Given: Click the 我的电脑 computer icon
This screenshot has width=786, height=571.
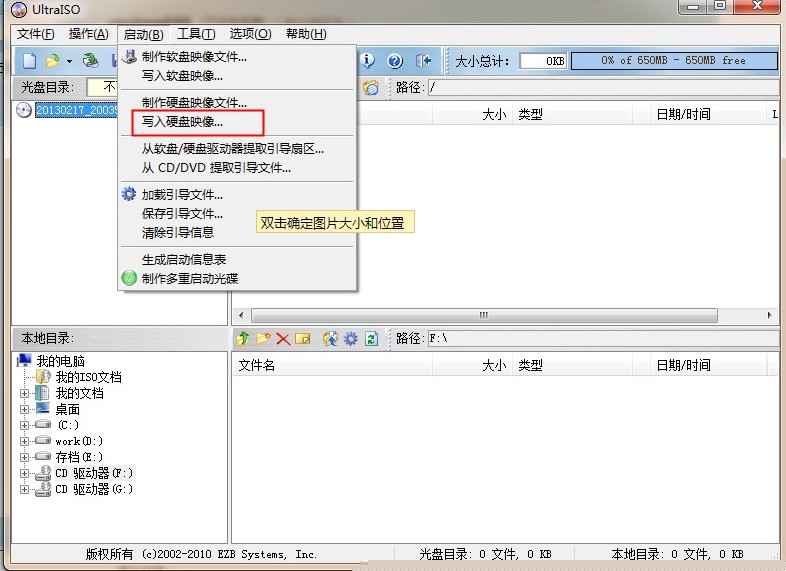Looking at the screenshot, I should 24,360.
